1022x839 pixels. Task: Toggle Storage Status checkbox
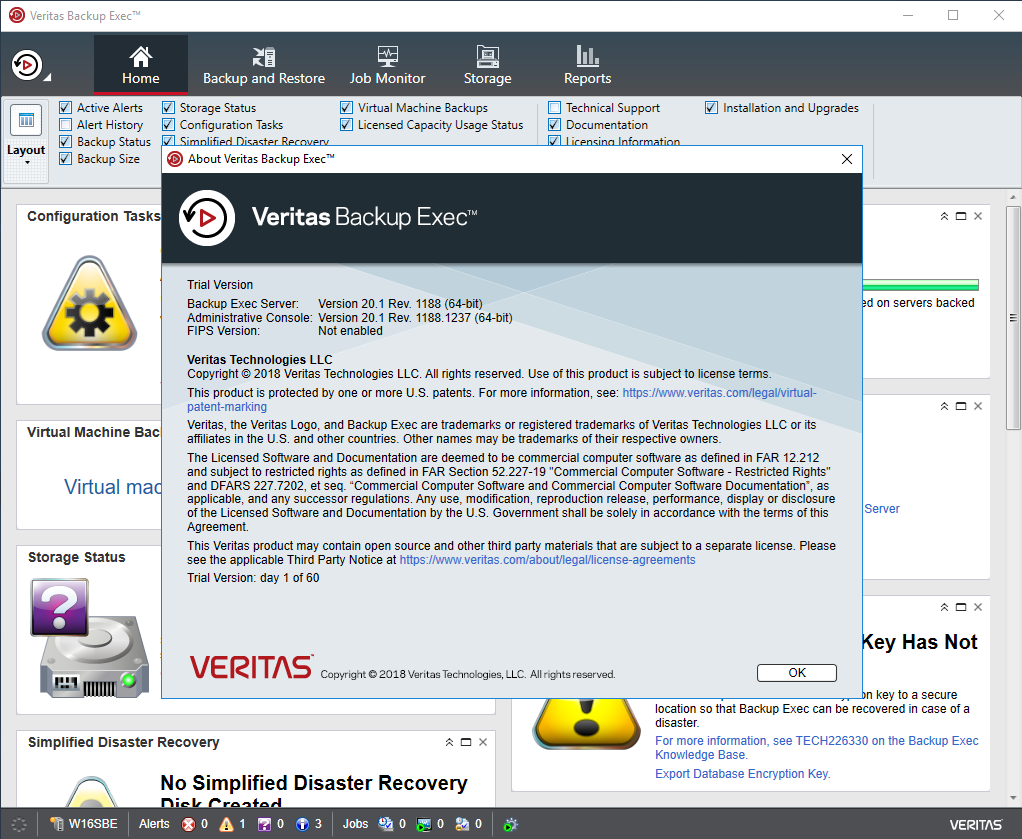click(168, 108)
